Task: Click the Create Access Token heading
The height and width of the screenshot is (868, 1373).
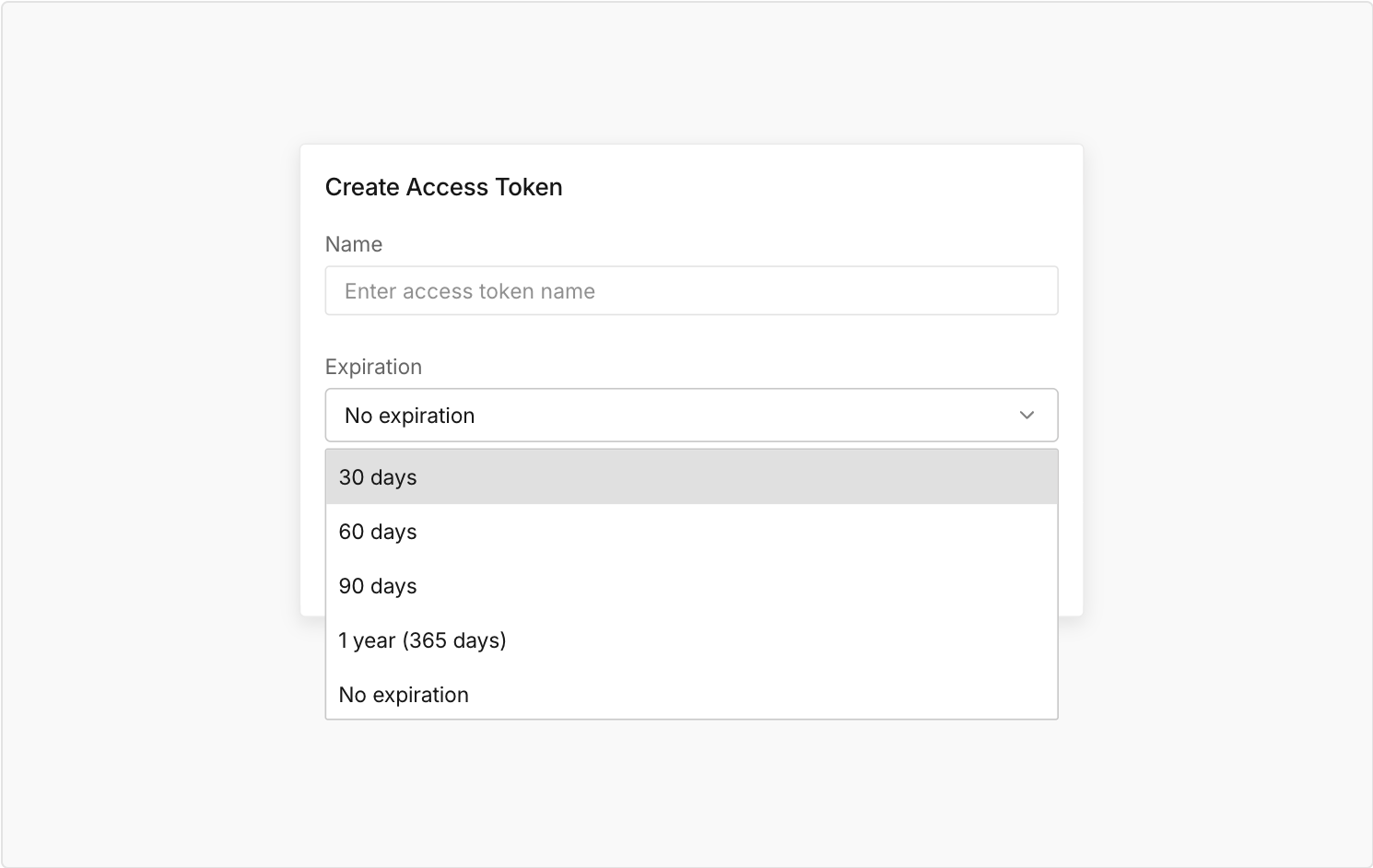Action: (x=443, y=187)
